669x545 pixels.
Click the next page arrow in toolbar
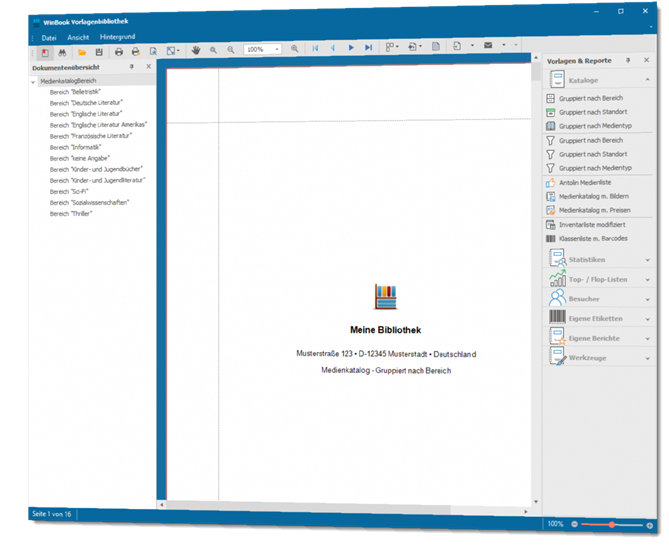click(x=351, y=48)
